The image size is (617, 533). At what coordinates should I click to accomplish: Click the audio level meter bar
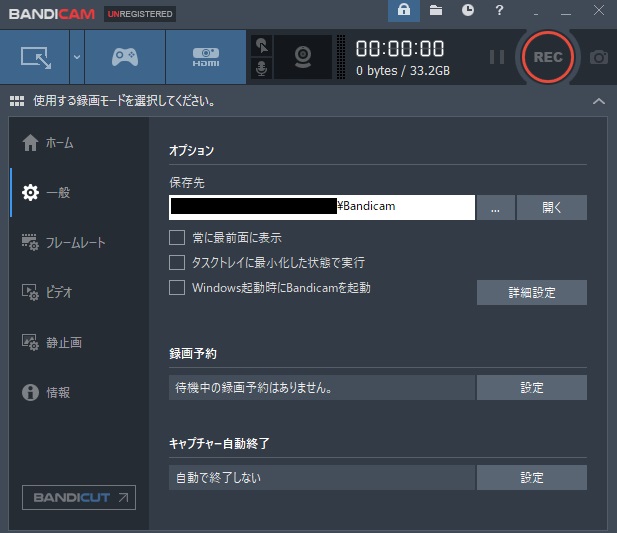341,57
